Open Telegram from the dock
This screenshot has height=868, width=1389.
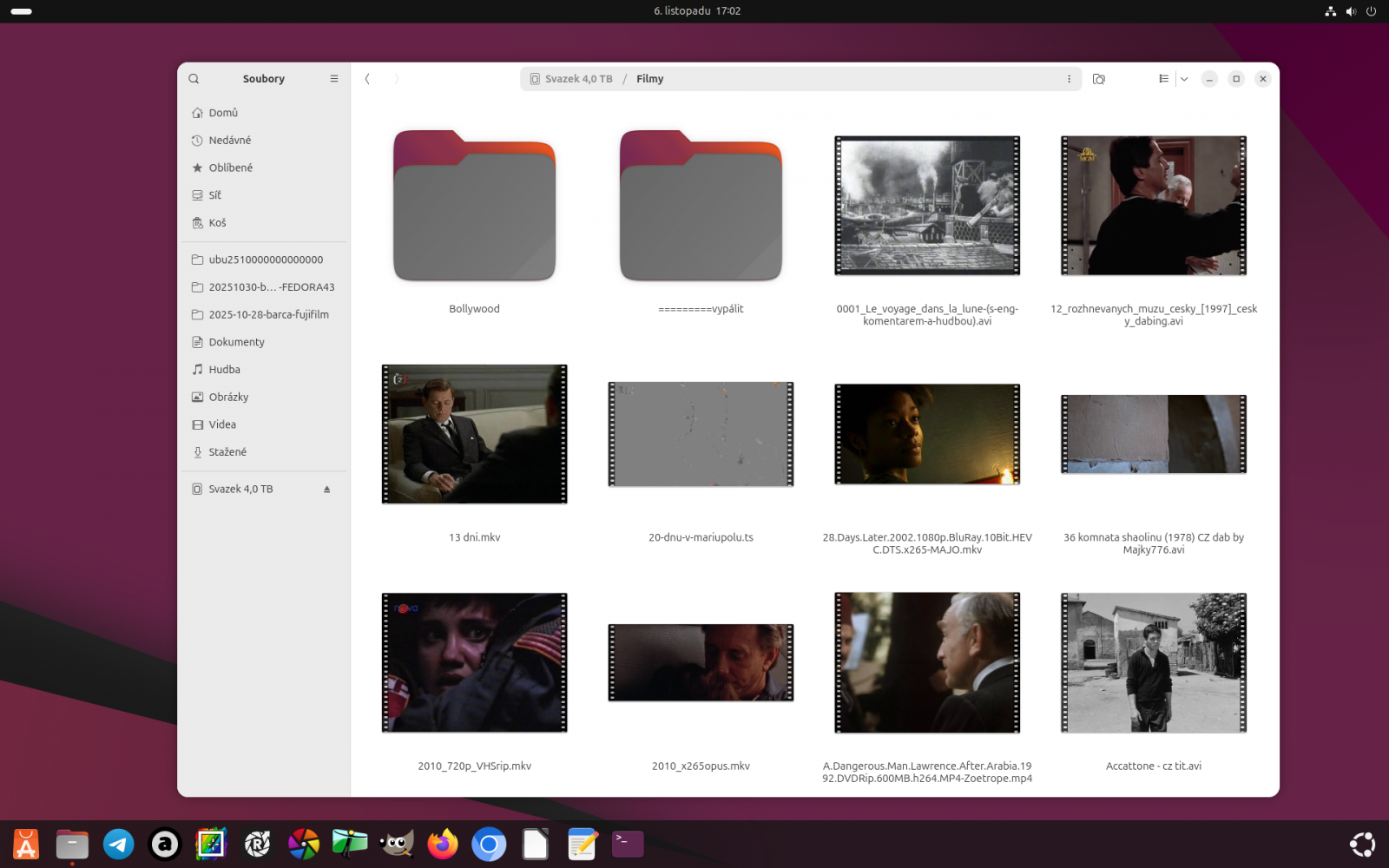point(119,844)
